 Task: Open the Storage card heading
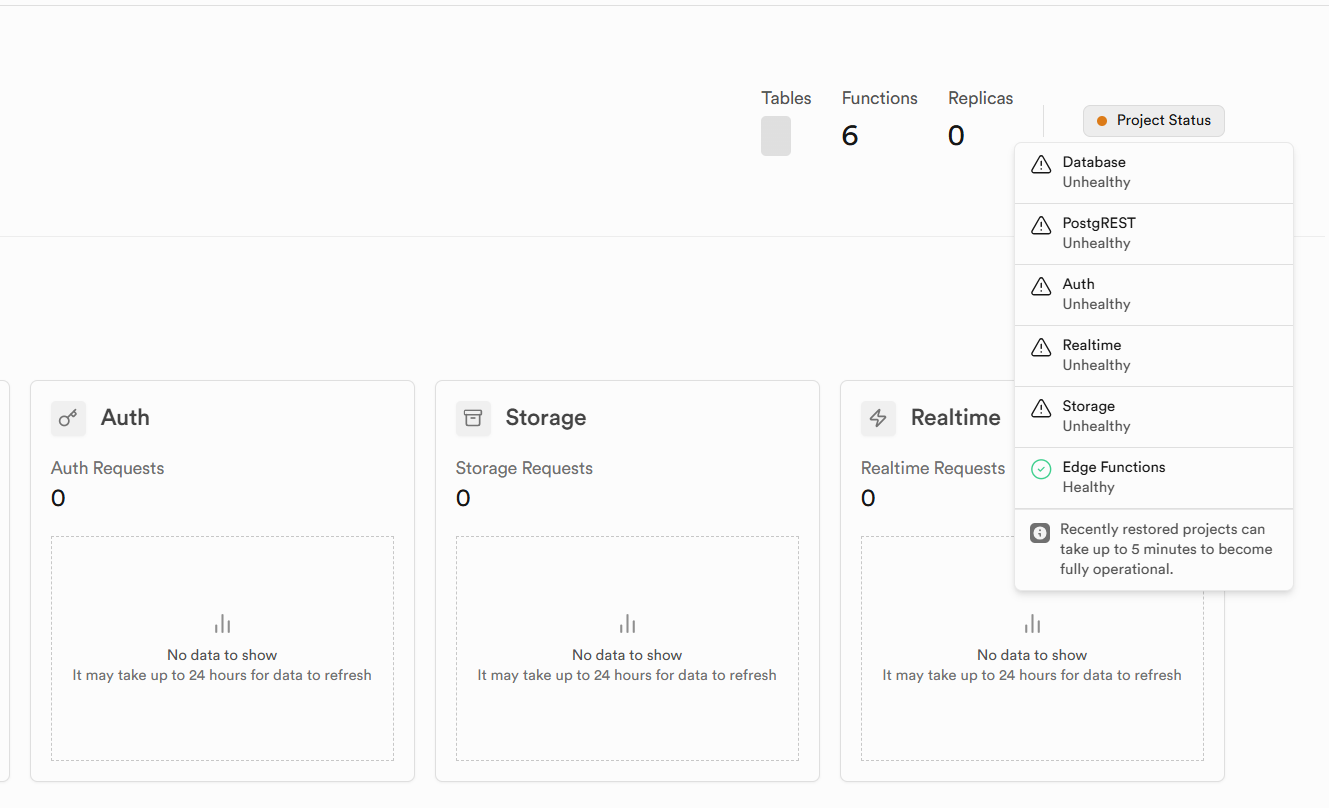click(546, 418)
